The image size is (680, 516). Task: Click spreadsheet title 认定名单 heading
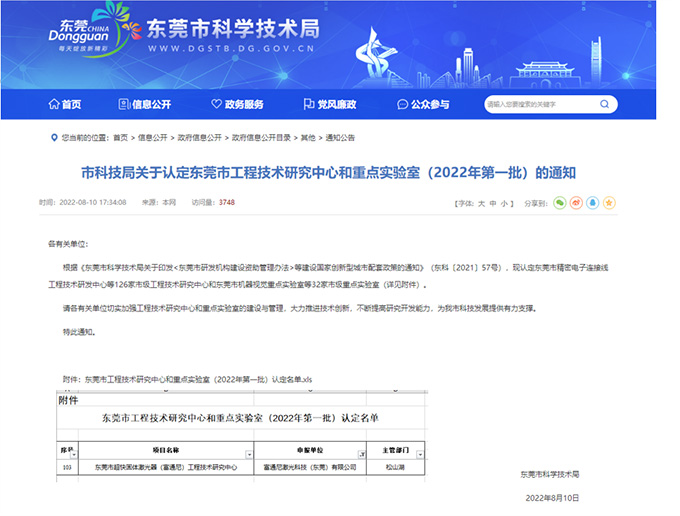[x=240, y=418]
